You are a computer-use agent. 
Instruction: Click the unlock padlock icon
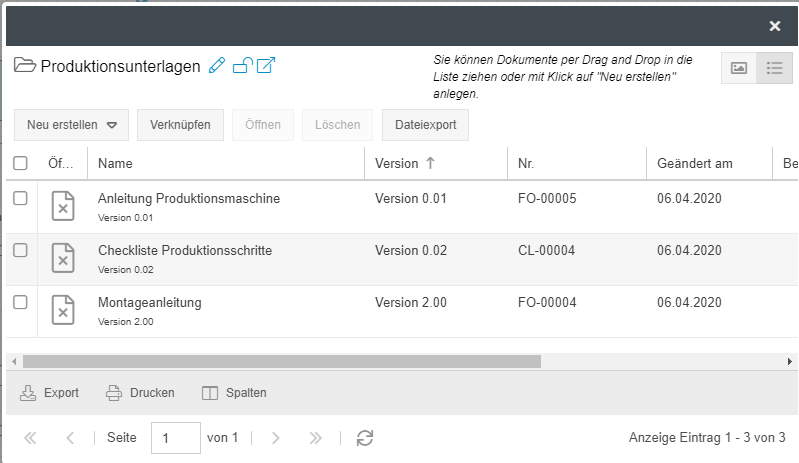point(242,66)
